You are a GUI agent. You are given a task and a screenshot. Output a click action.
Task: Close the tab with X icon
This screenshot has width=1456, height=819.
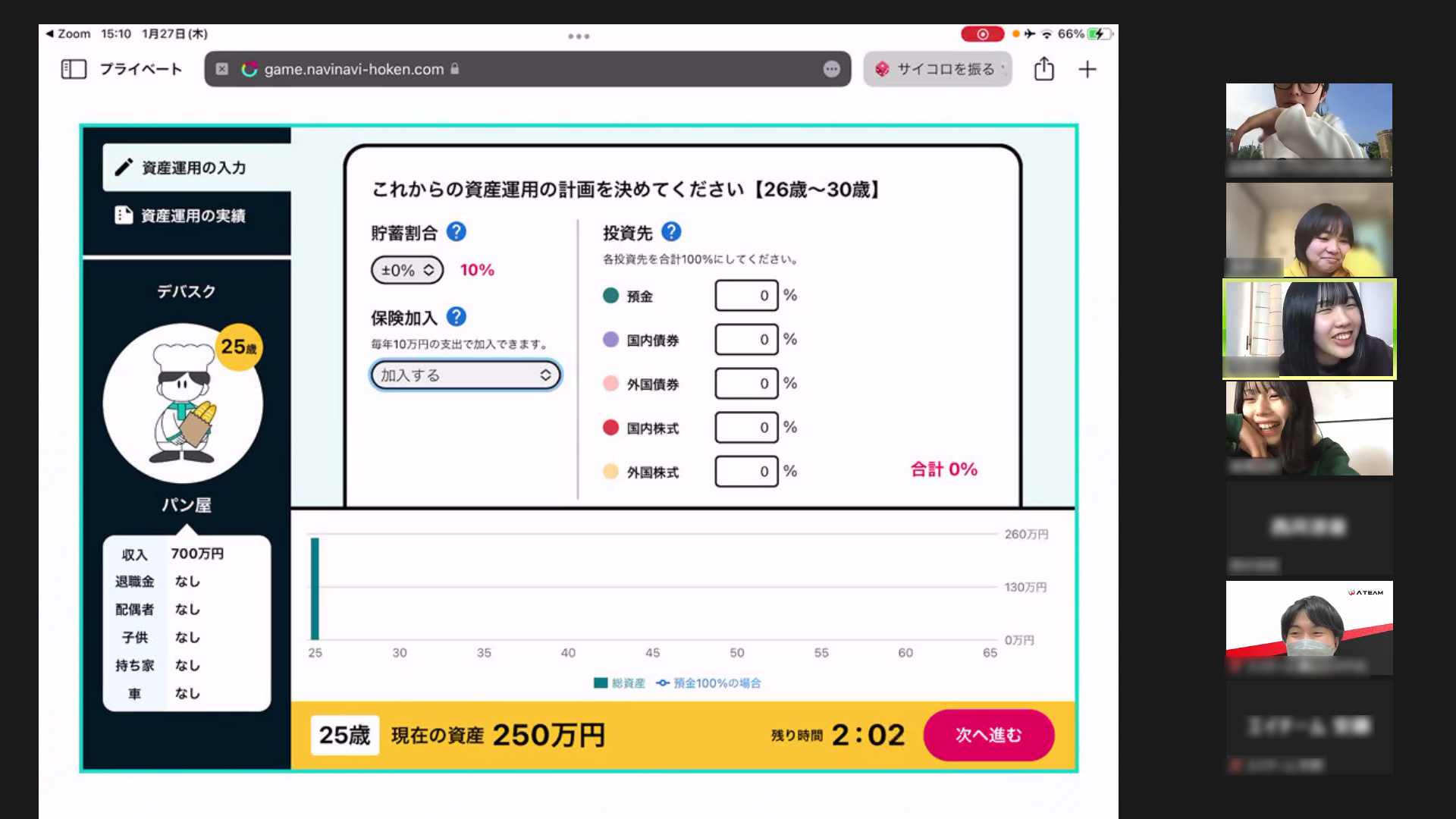point(221,69)
